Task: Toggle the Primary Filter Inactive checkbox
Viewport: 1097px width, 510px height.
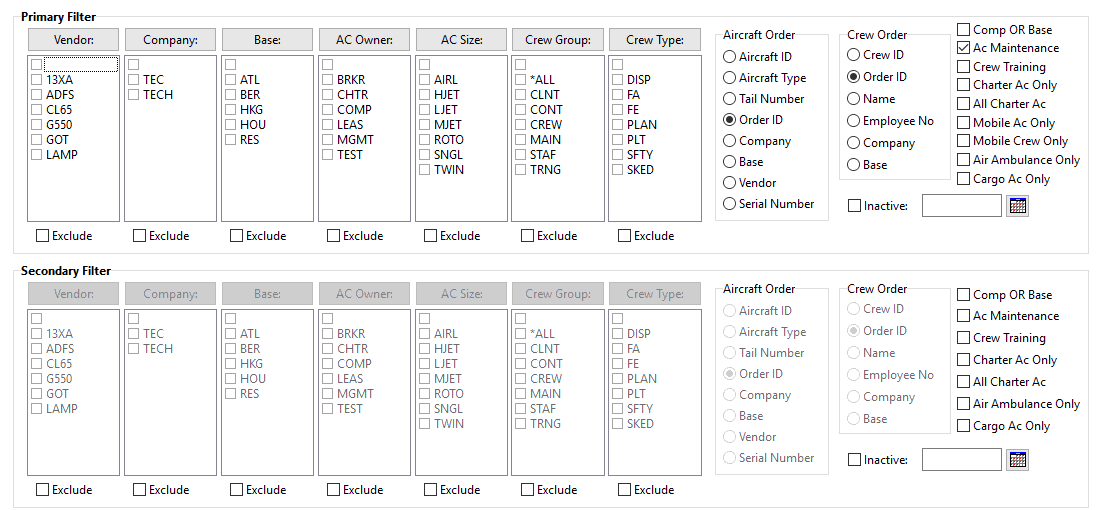Action: (854, 206)
